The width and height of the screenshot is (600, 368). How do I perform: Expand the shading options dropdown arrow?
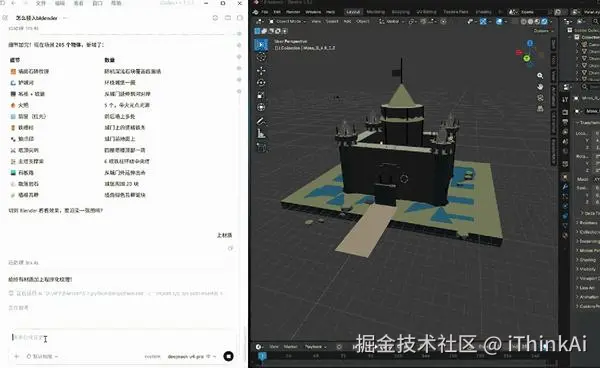click(x=551, y=21)
